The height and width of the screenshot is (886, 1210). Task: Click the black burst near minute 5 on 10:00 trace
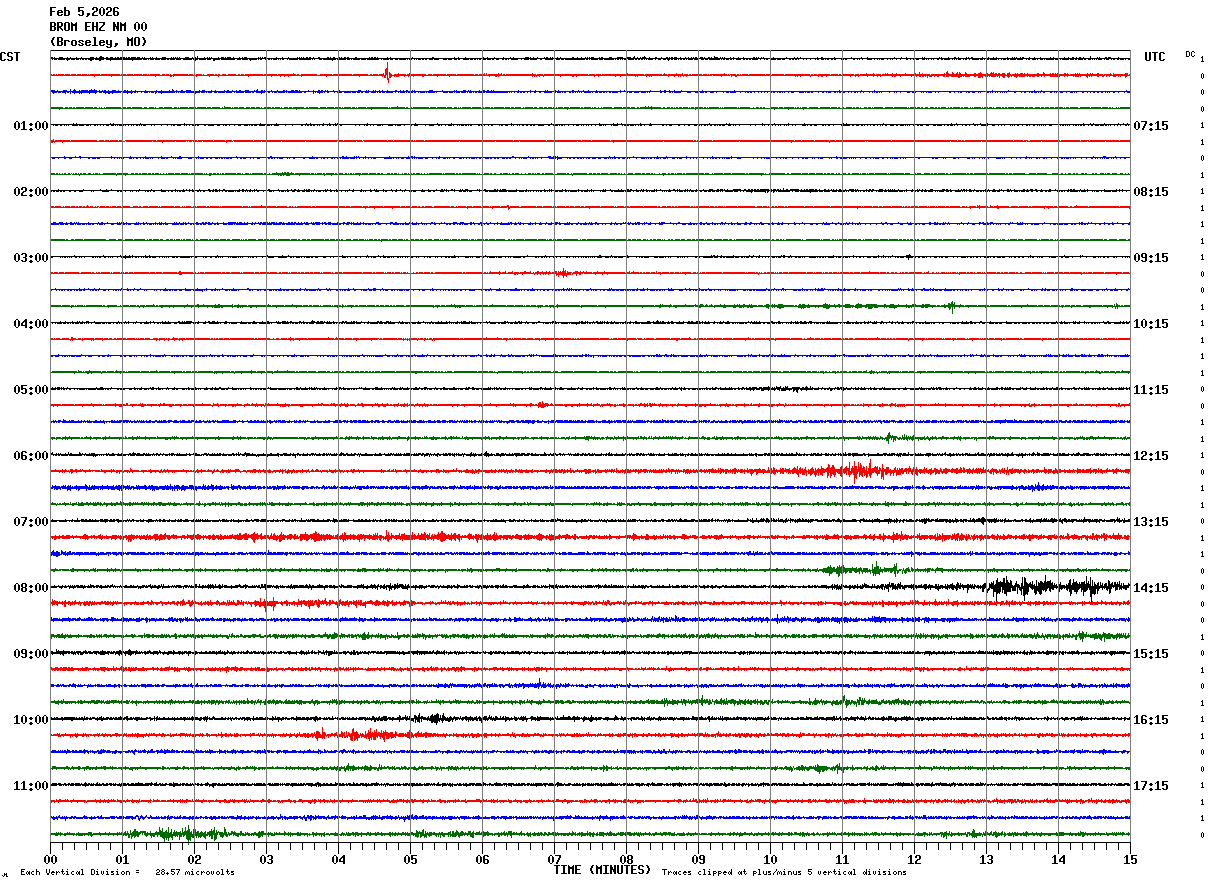(x=432, y=718)
